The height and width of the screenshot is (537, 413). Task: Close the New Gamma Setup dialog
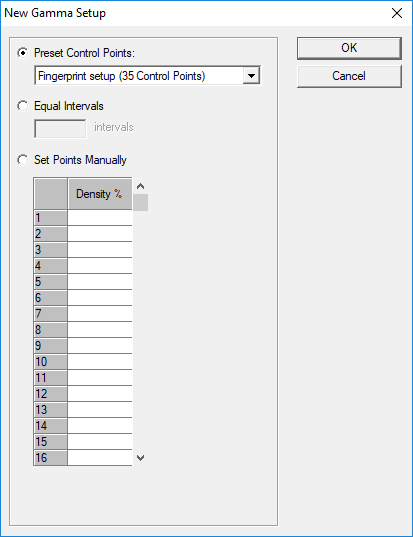397,13
